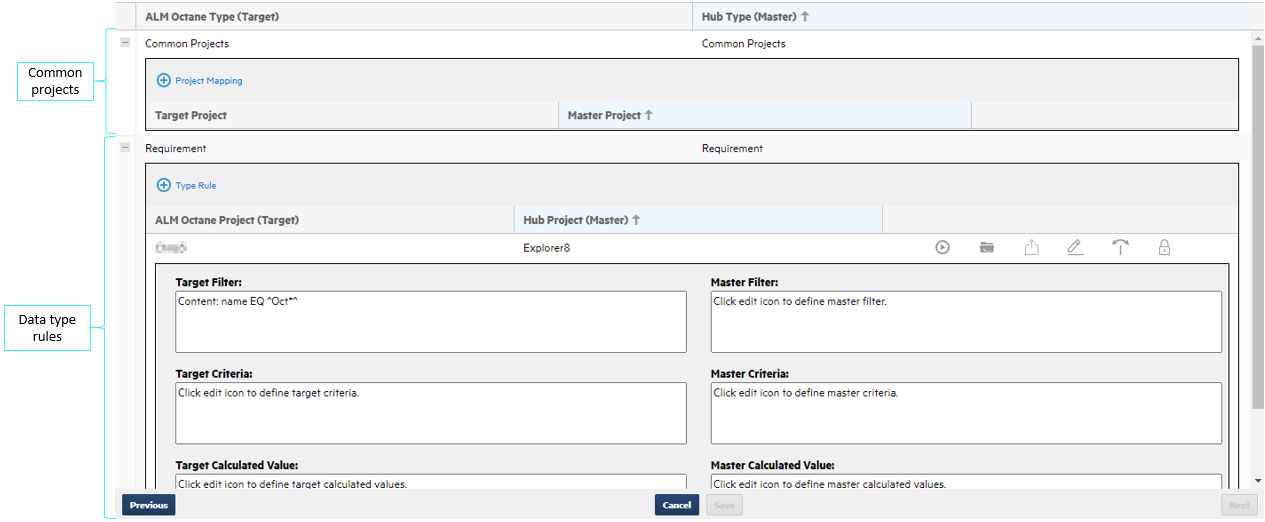Click the Target Criteria text box
This screenshot has height=522, width=1265.
tap(431, 413)
